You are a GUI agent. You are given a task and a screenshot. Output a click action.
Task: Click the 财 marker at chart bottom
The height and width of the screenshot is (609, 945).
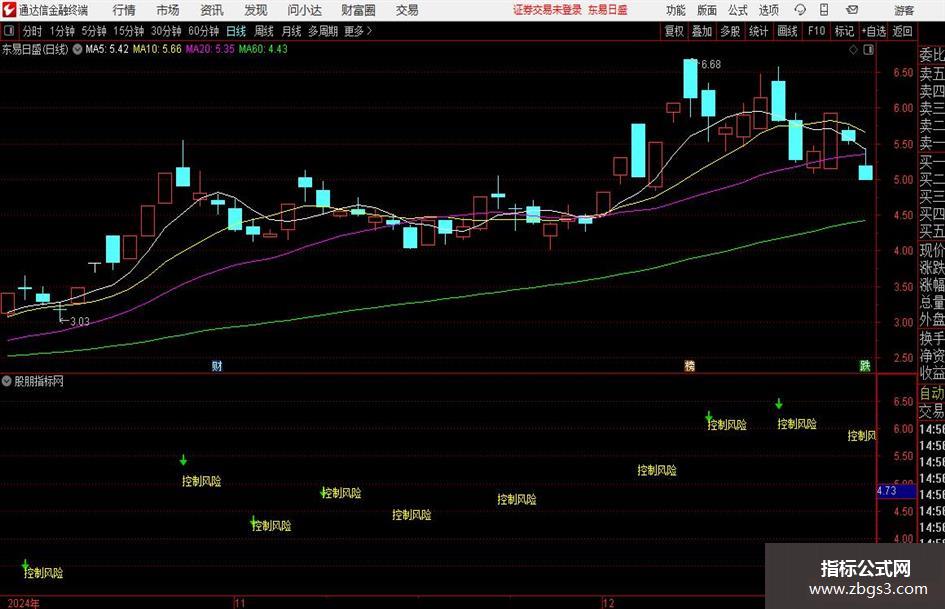point(217,366)
